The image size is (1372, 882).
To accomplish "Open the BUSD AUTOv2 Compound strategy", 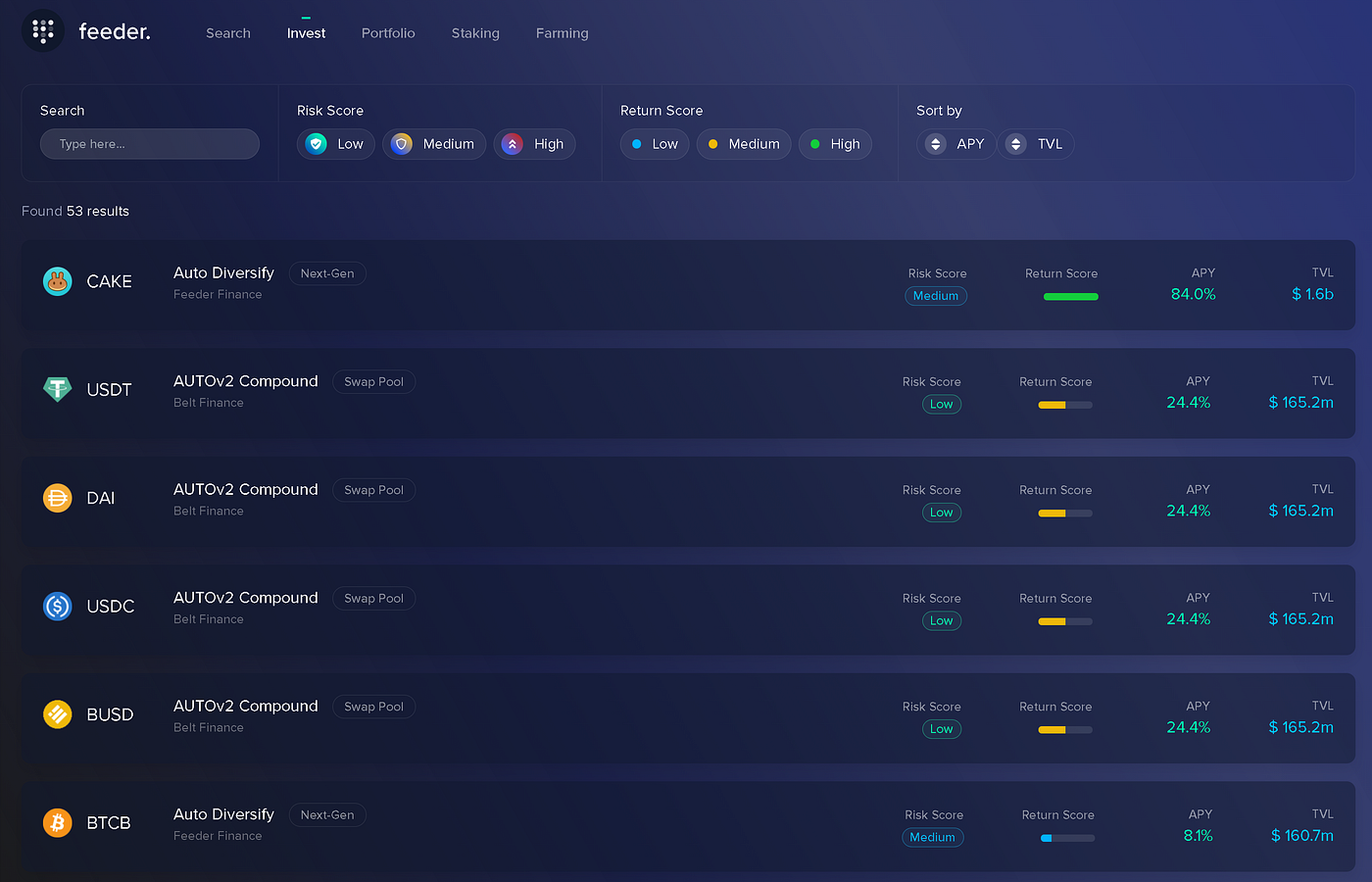I will pos(688,718).
